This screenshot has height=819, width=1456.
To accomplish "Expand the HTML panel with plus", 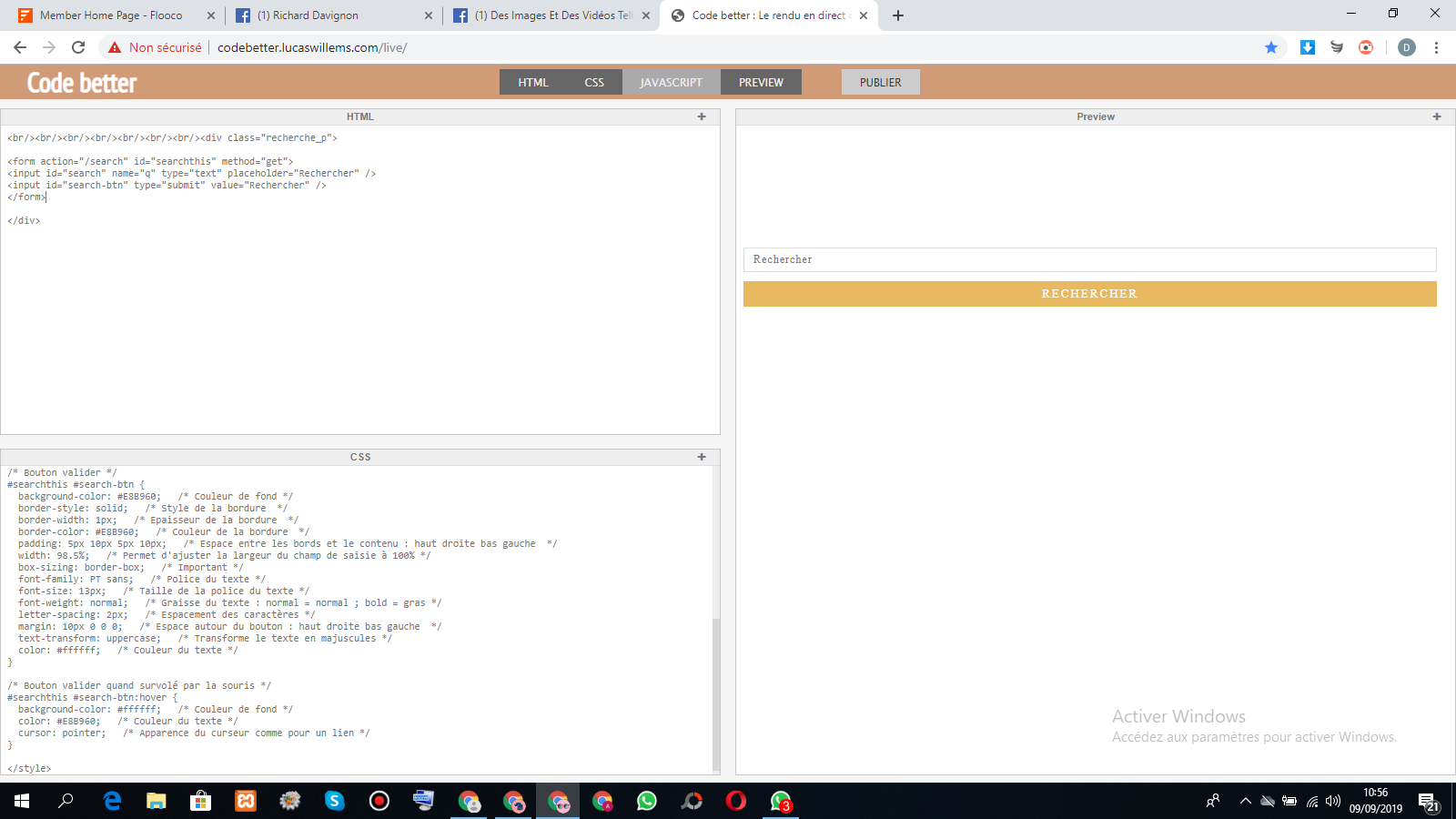I will coord(702,116).
